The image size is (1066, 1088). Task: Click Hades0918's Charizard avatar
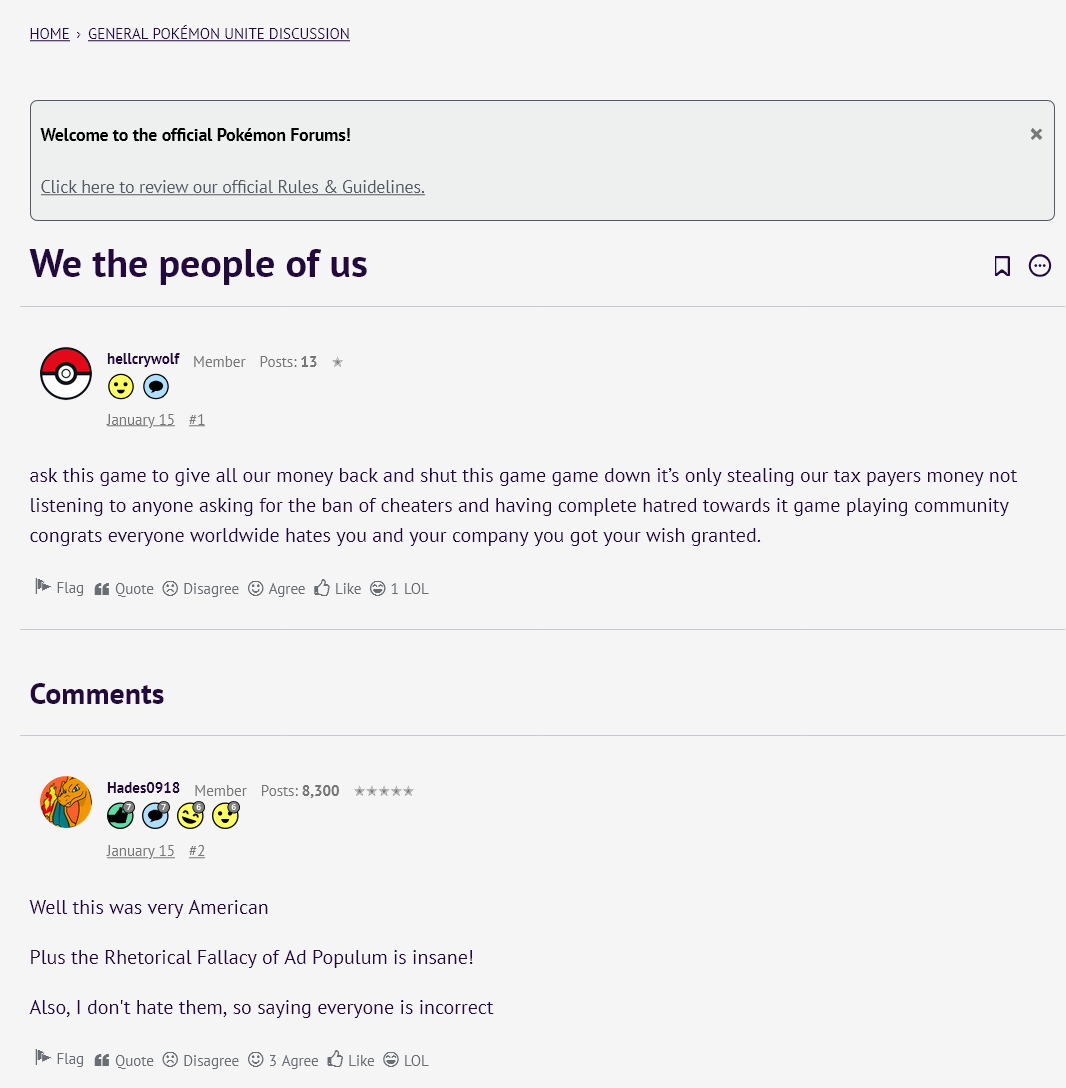66,801
